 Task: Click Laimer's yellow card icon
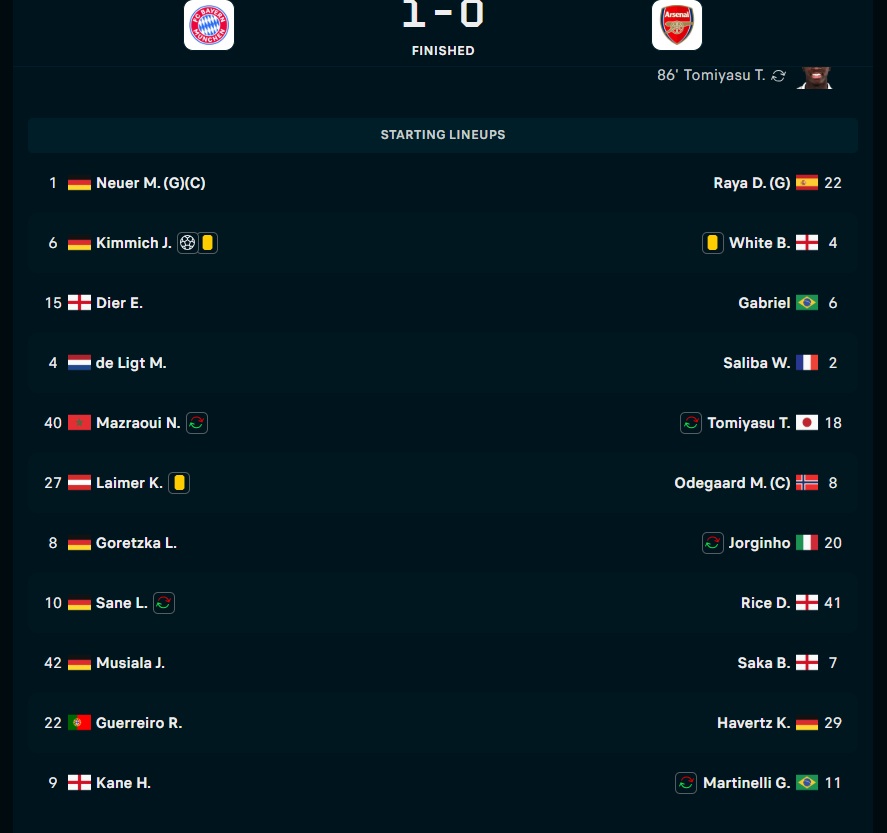pyautogui.click(x=179, y=483)
